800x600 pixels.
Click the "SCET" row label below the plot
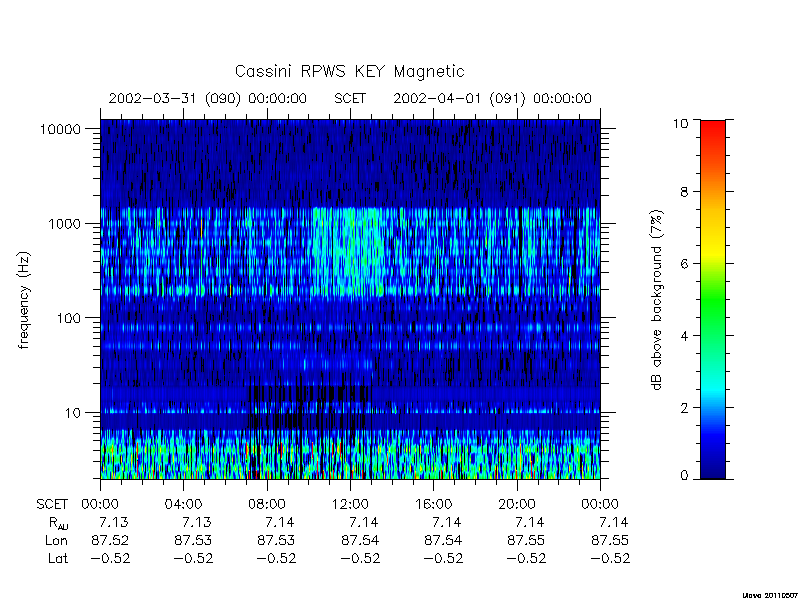52,504
